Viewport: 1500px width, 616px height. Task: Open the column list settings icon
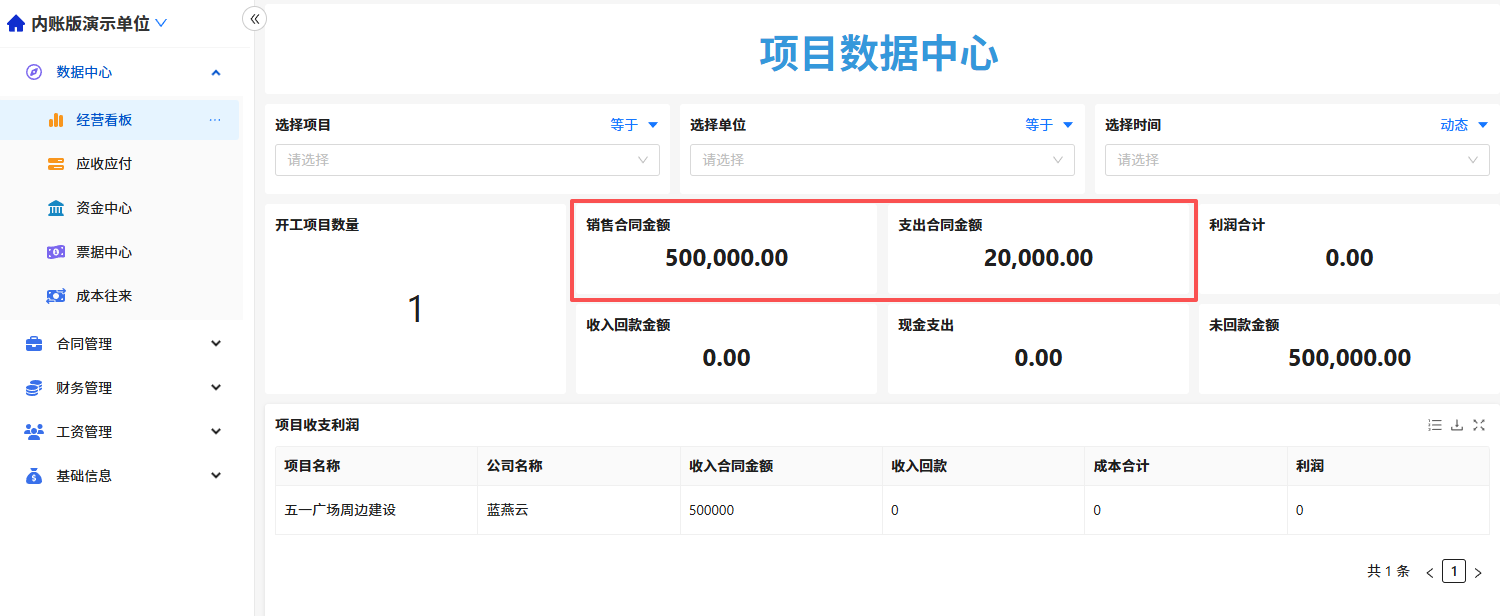(x=1435, y=425)
